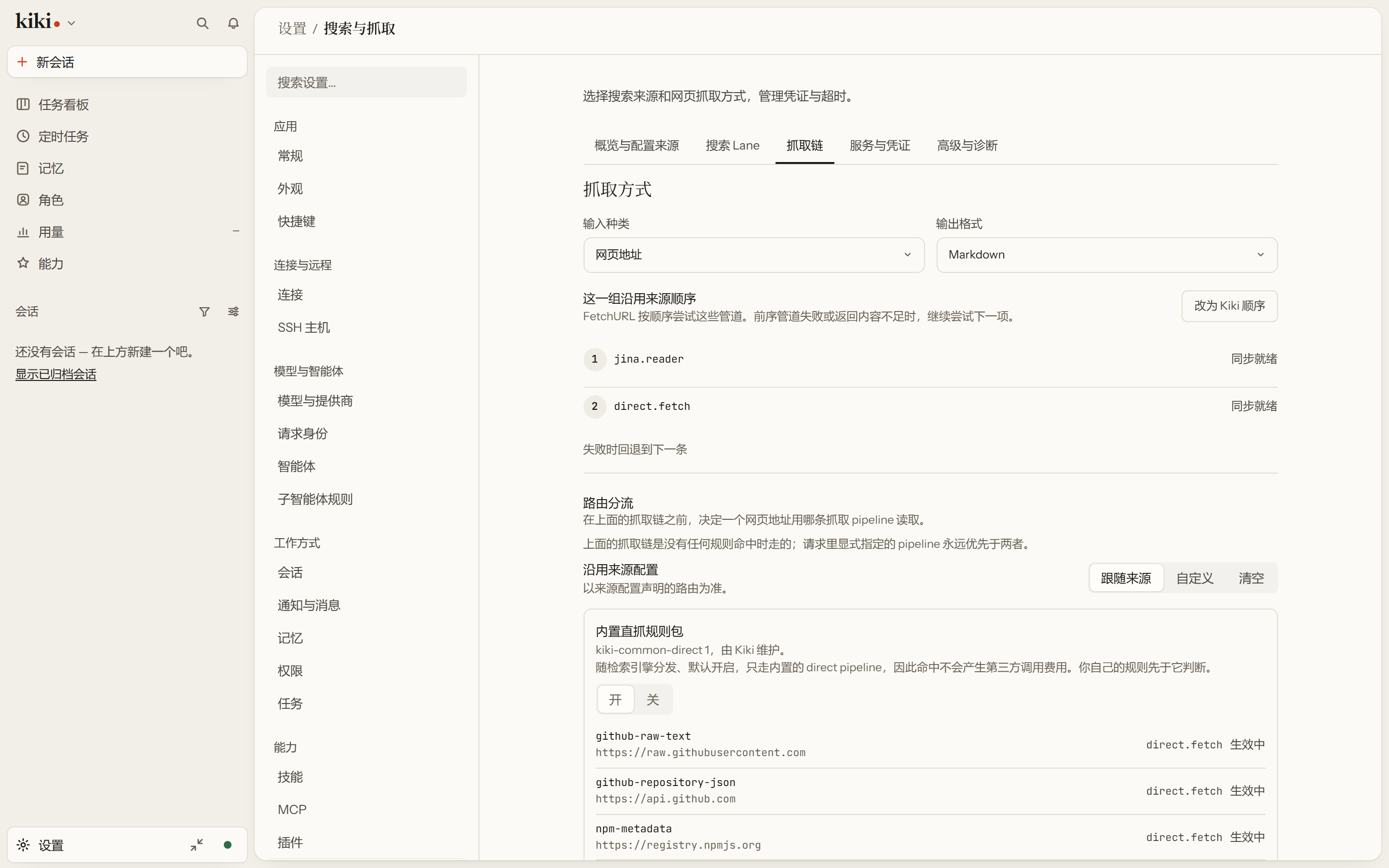Screen dimensions: 1389x868
Task: Select jina.reader pipeline row
Action: coord(930,359)
